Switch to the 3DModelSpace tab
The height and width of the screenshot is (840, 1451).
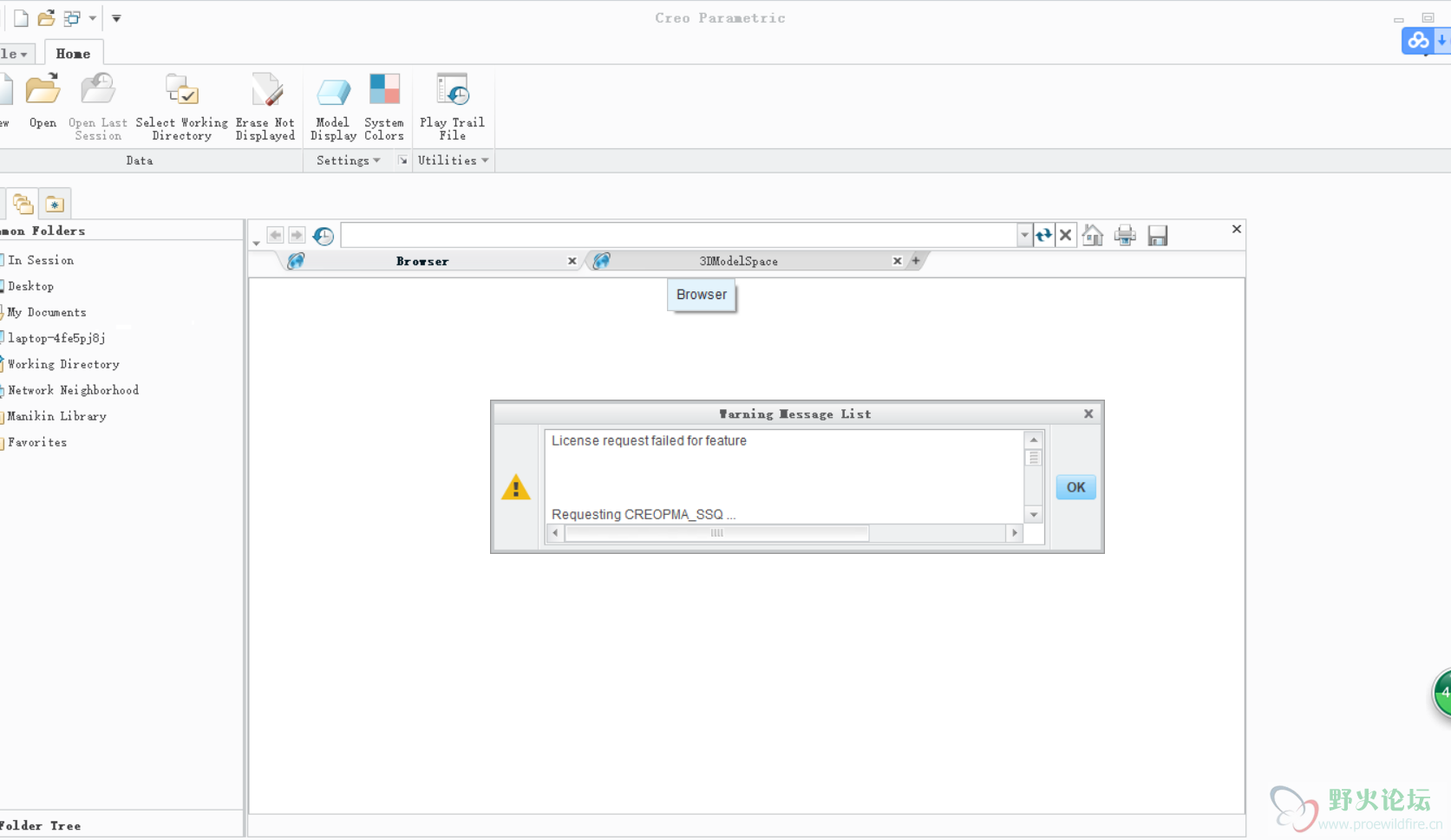[x=739, y=261]
